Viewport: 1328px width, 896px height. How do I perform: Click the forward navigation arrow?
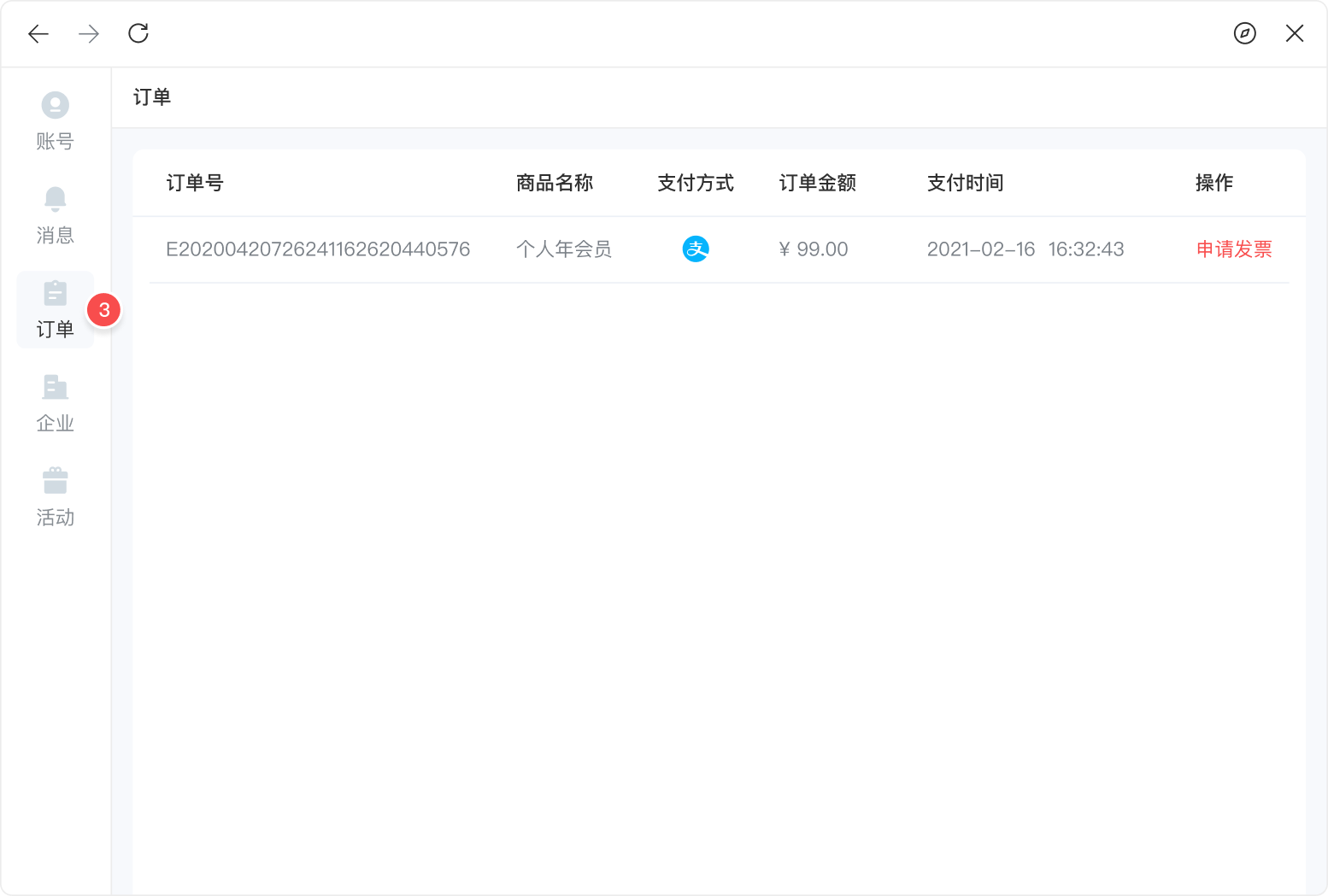[89, 33]
